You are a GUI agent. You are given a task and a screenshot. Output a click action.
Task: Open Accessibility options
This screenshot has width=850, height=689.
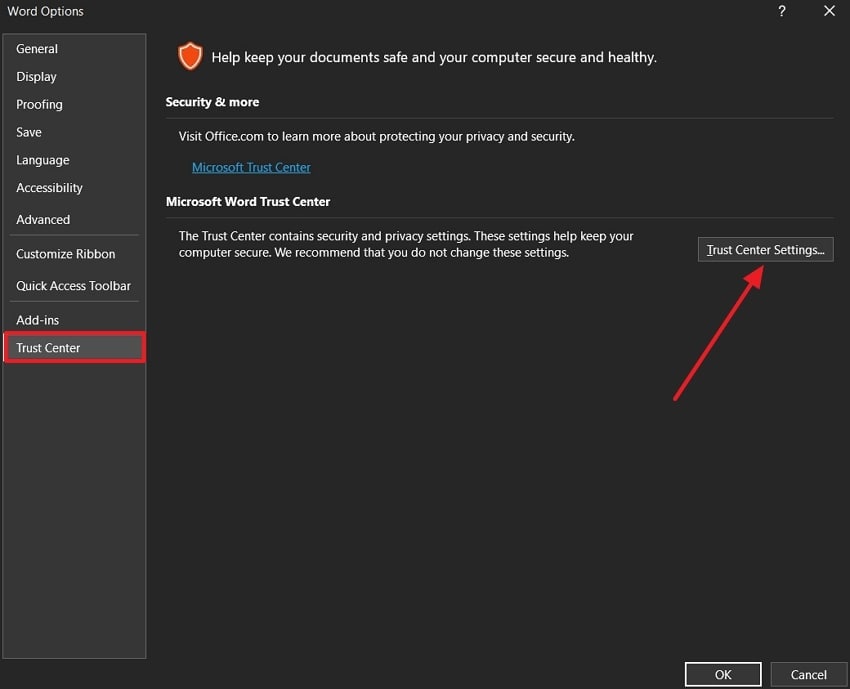pos(49,188)
